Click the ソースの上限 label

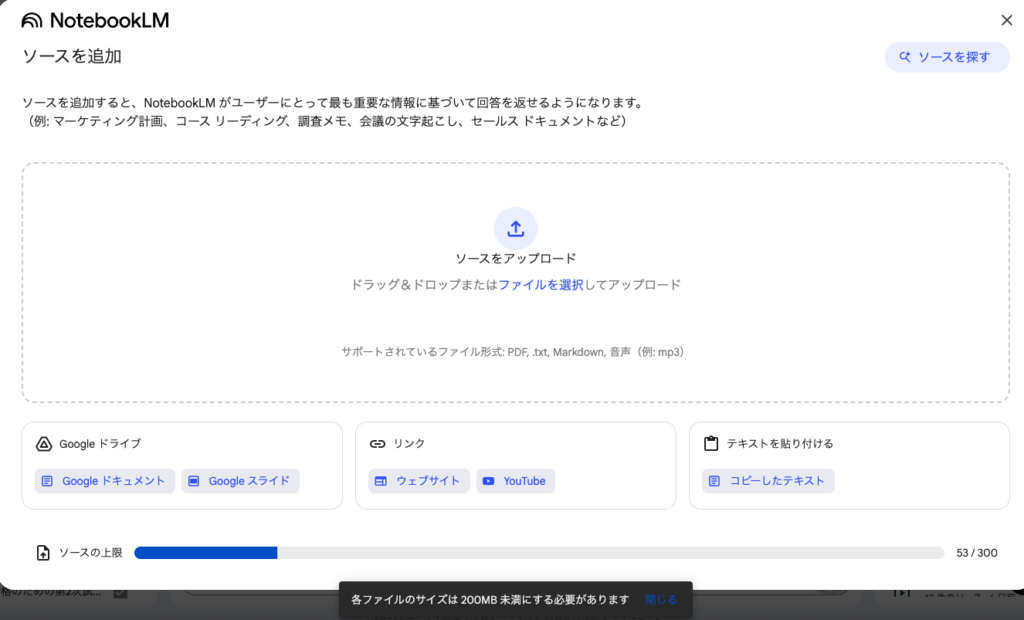click(x=91, y=553)
